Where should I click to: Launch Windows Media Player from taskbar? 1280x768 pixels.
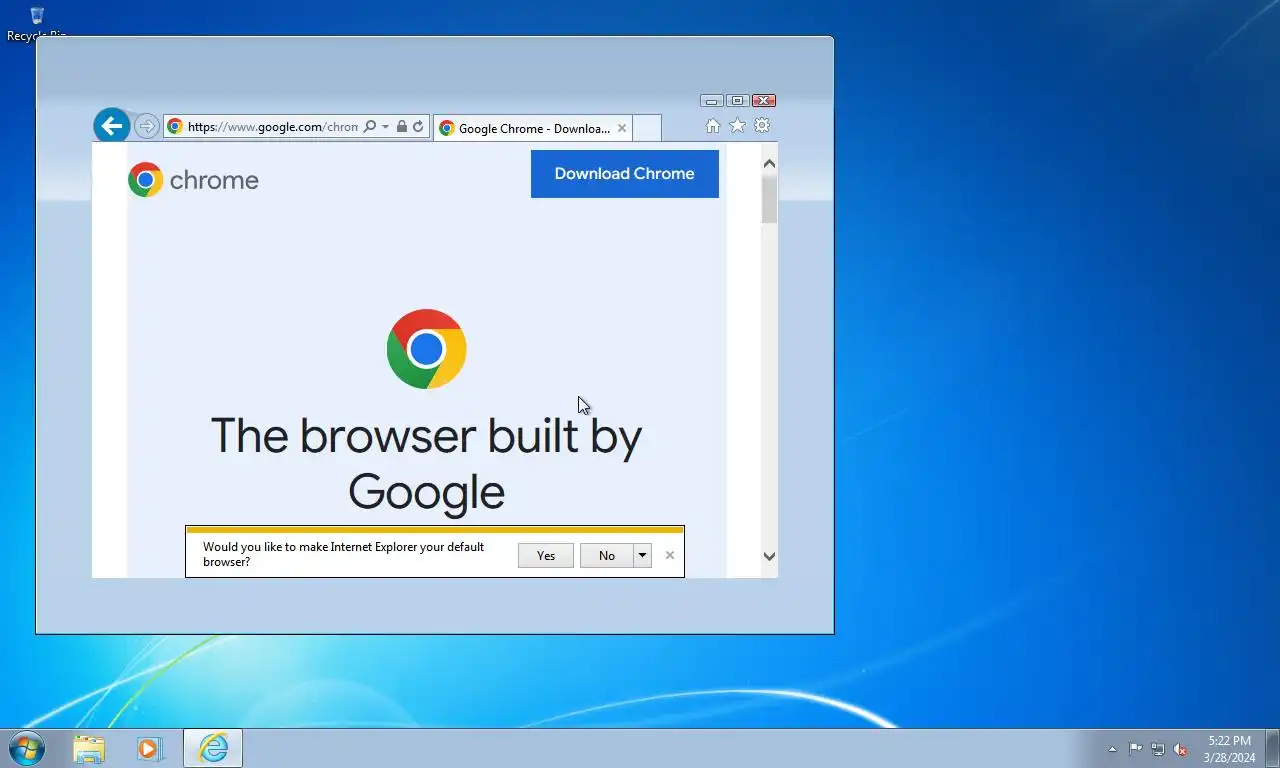point(150,748)
